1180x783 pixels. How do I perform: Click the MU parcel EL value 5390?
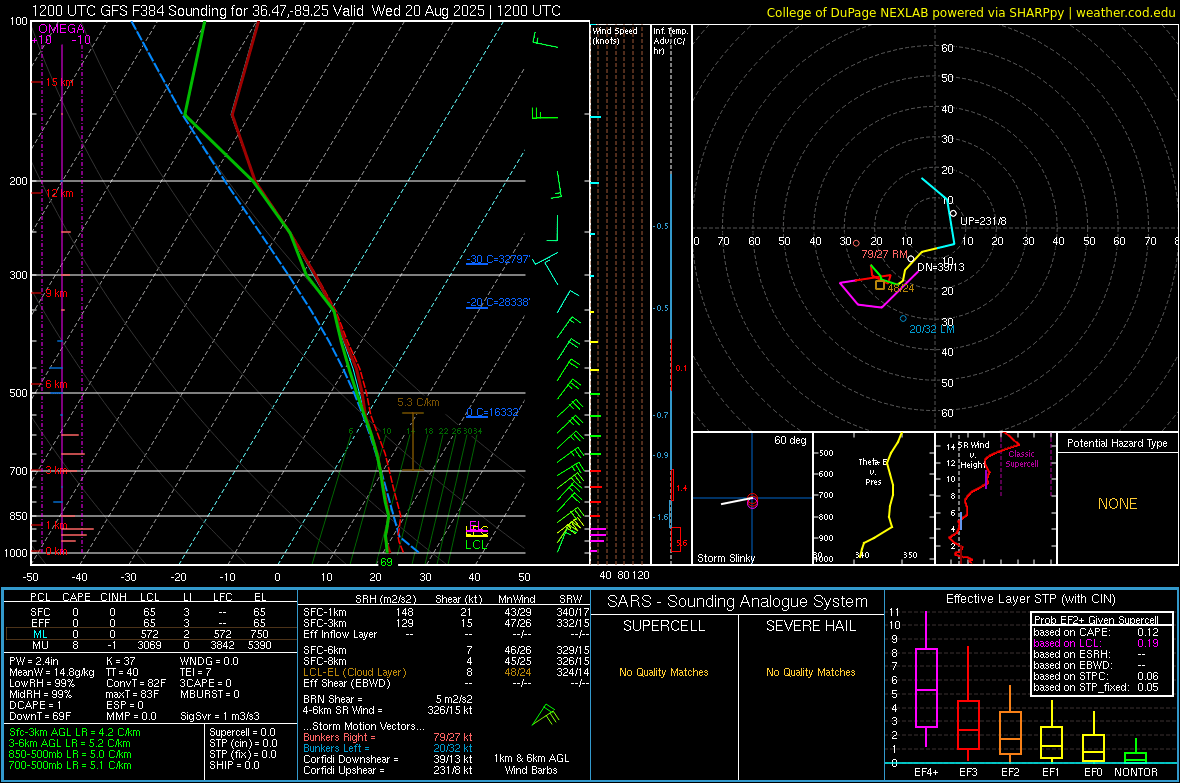260,645
